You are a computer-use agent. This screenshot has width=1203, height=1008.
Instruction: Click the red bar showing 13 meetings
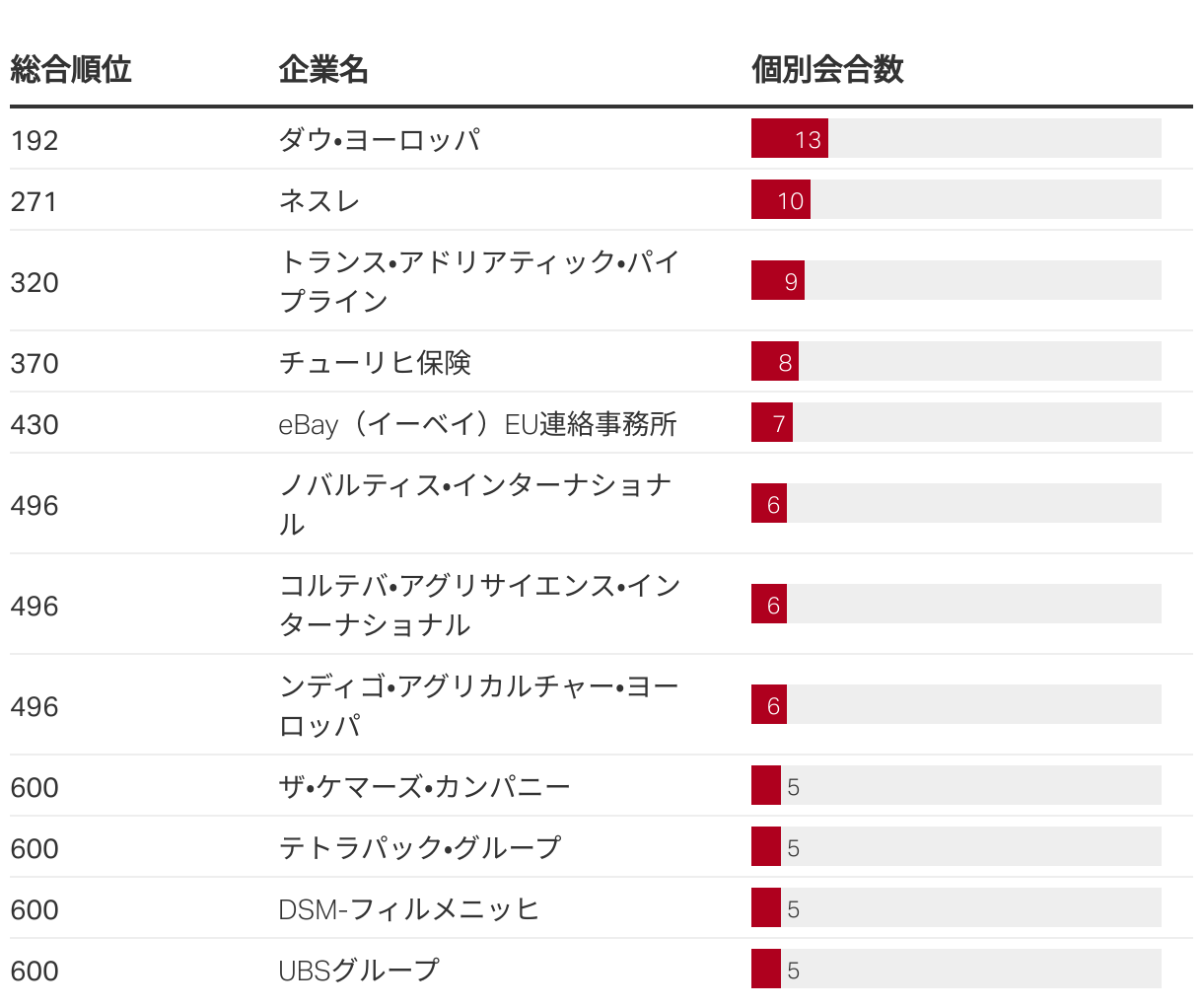(789, 139)
